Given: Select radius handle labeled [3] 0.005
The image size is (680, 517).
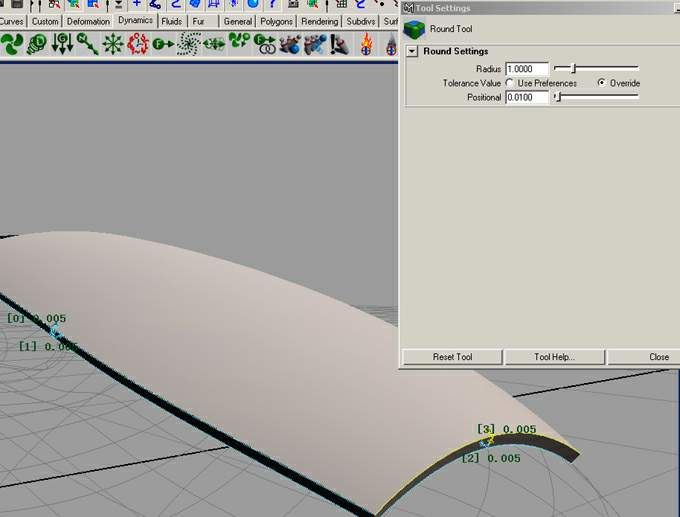Looking at the screenshot, I should (x=507, y=429).
